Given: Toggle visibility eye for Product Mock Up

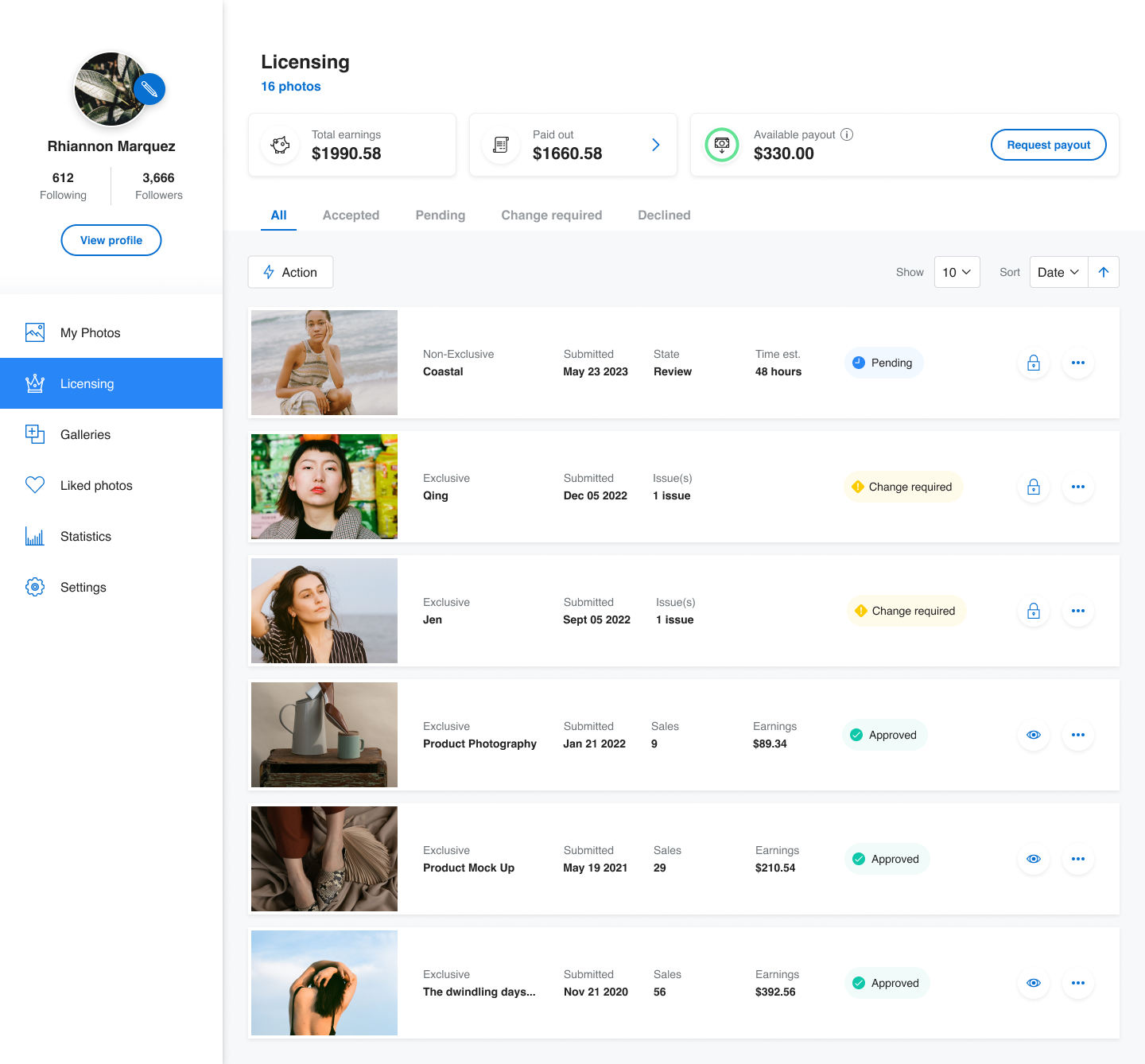Looking at the screenshot, I should pos(1034,859).
